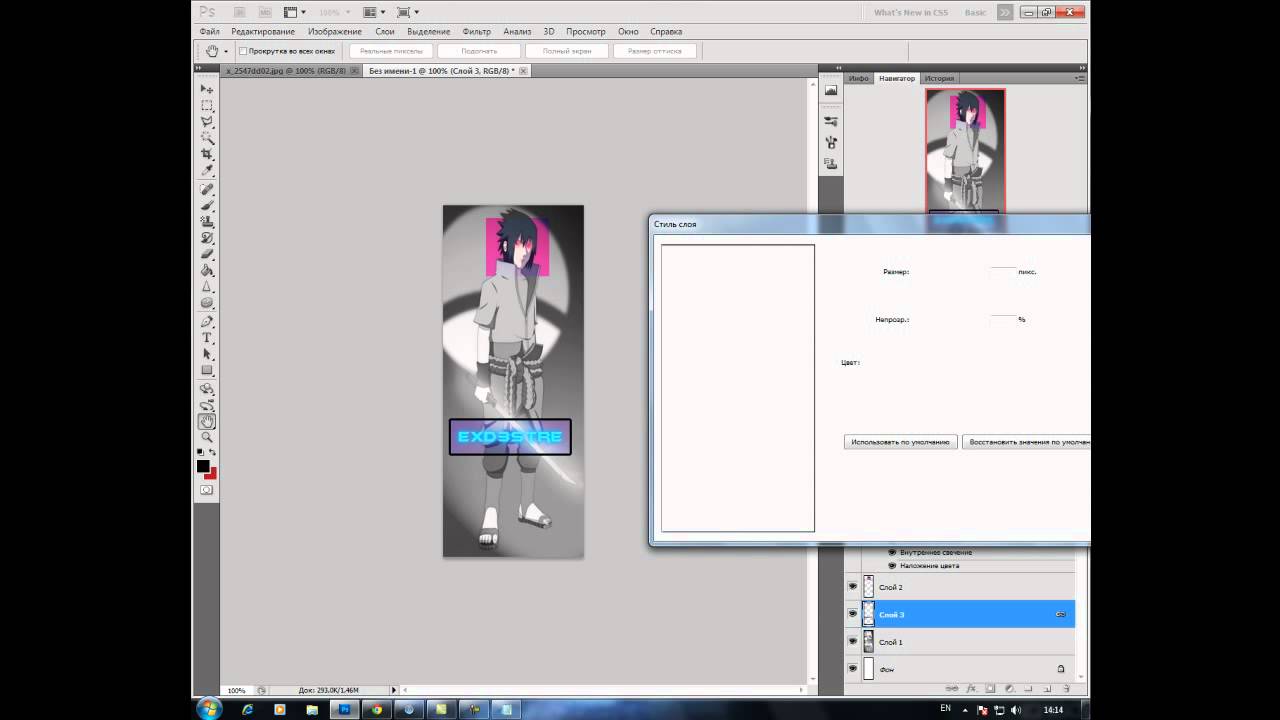Click Использовать по умолчанию button

pos(901,441)
